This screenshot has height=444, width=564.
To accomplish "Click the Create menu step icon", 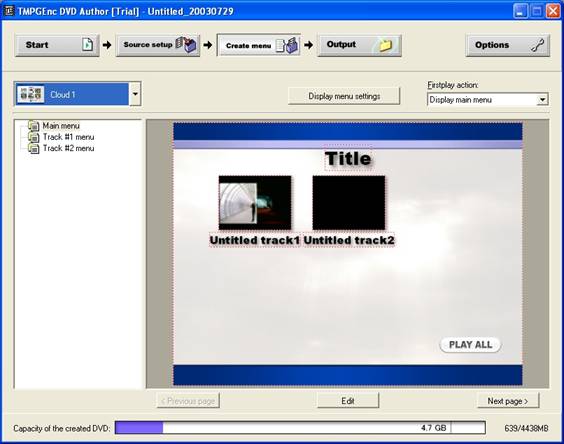I will click(287, 45).
